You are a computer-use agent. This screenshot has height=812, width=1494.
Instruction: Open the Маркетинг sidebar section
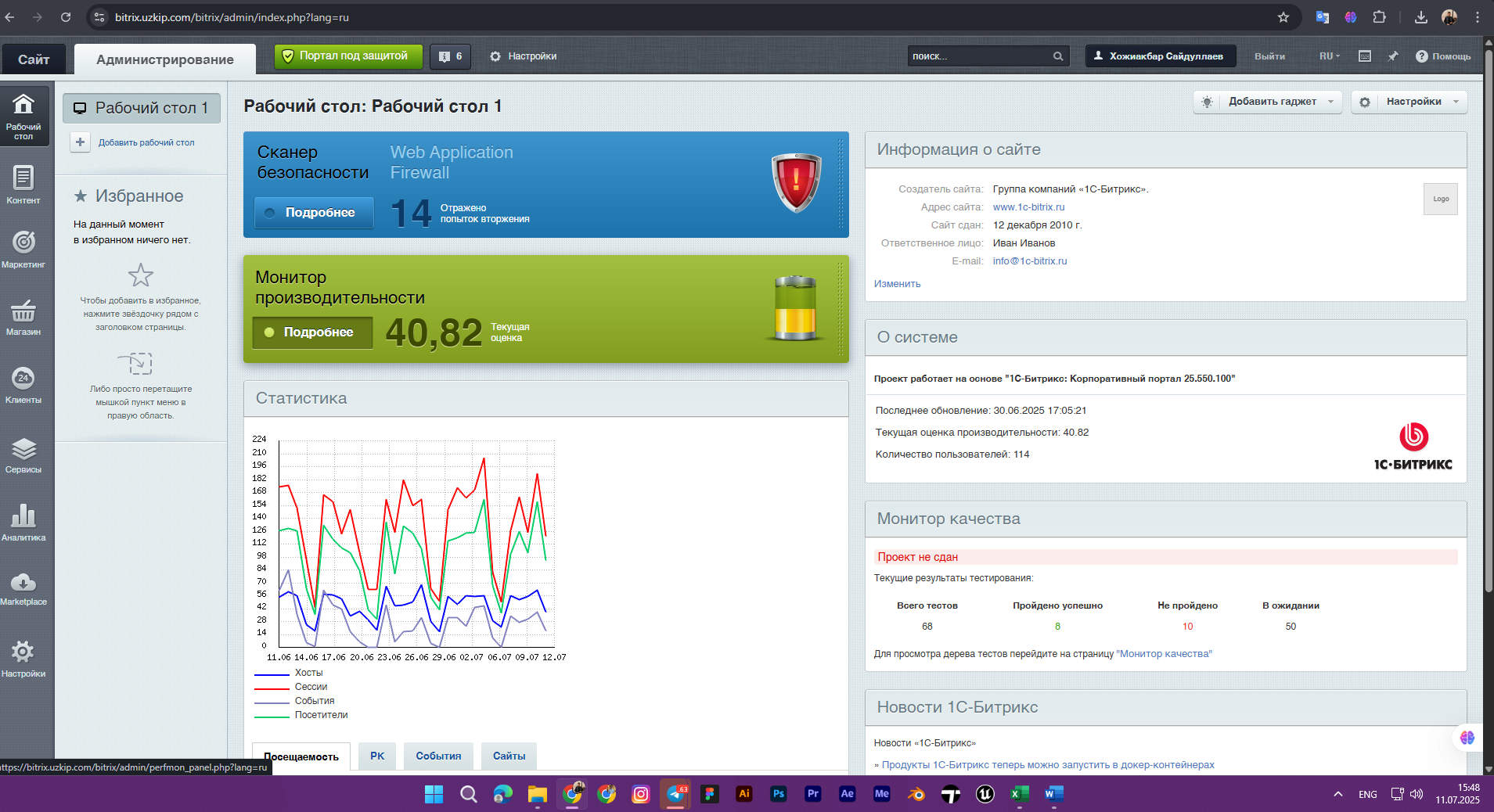click(23, 250)
